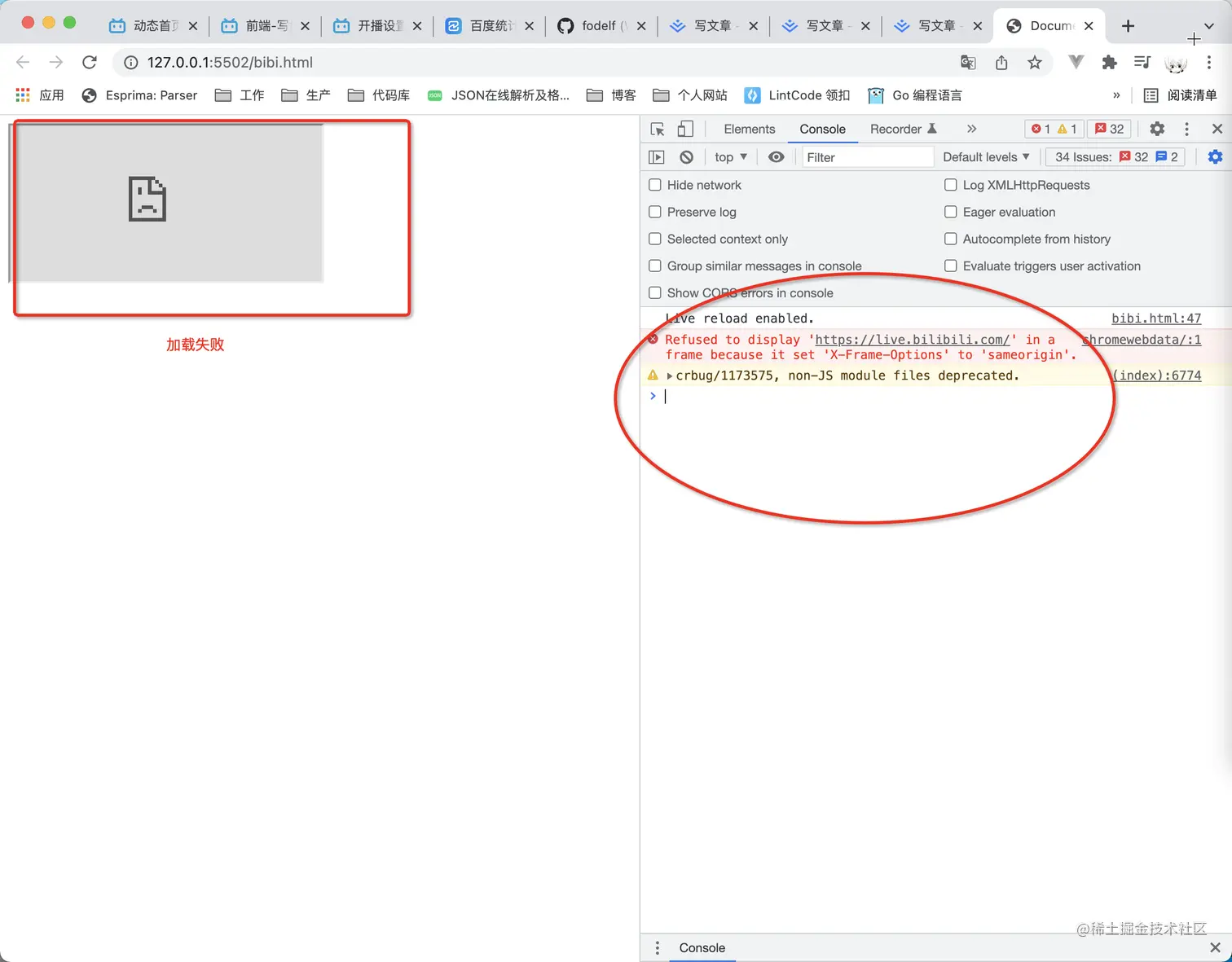Show more DevTools tabs after Recorder
Viewport: 1232px width, 962px height.
tap(971, 129)
